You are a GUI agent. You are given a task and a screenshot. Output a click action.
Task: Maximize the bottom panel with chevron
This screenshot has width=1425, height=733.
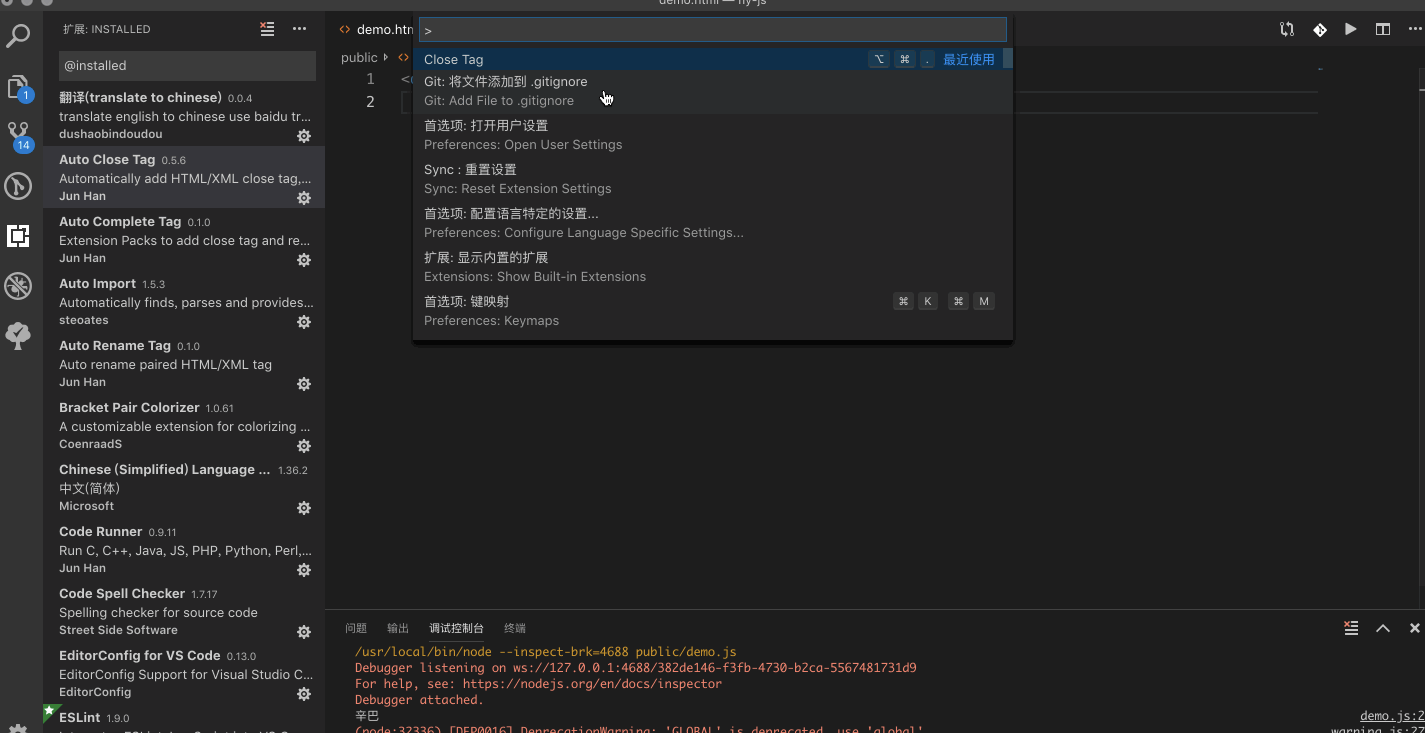[x=1383, y=628]
